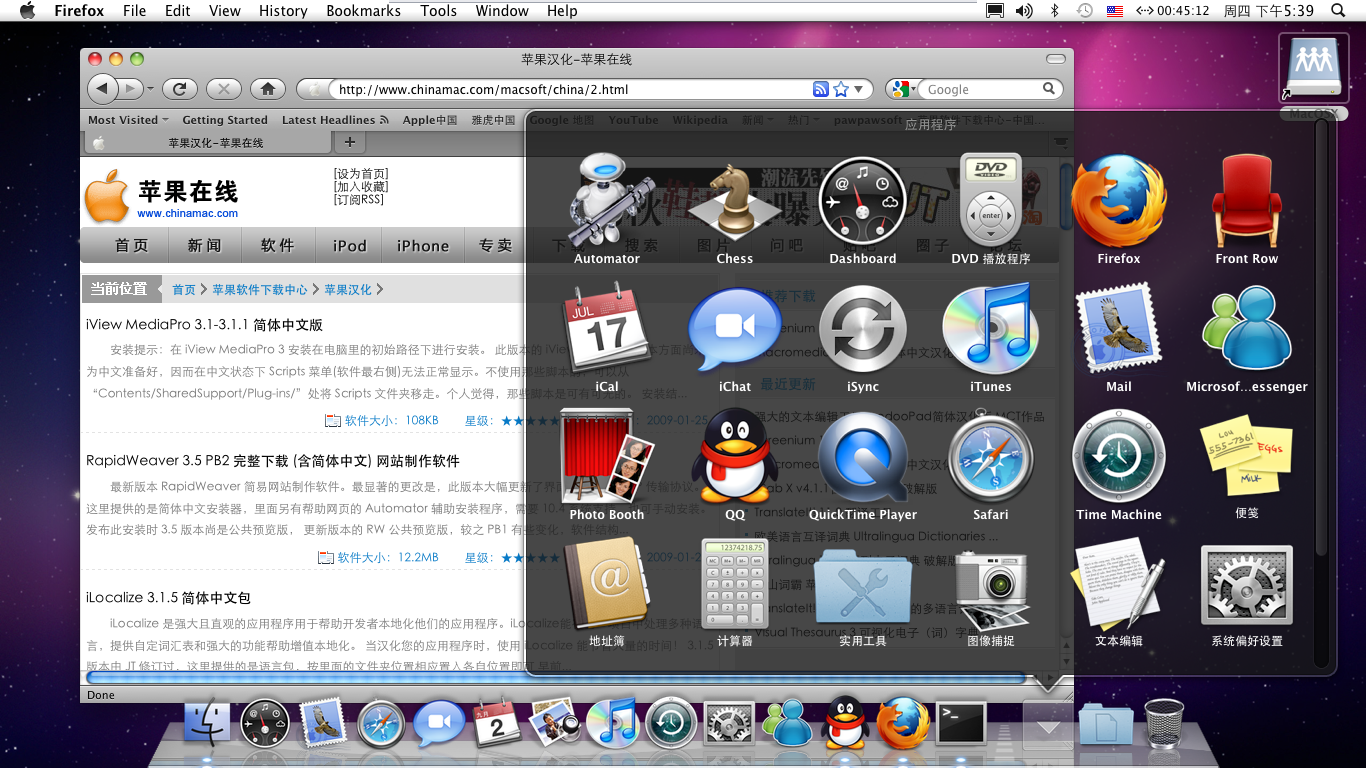Viewport: 1366px width, 768px height.
Task: Open Spotlight search in the menu bar
Action: click(1338, 11)
